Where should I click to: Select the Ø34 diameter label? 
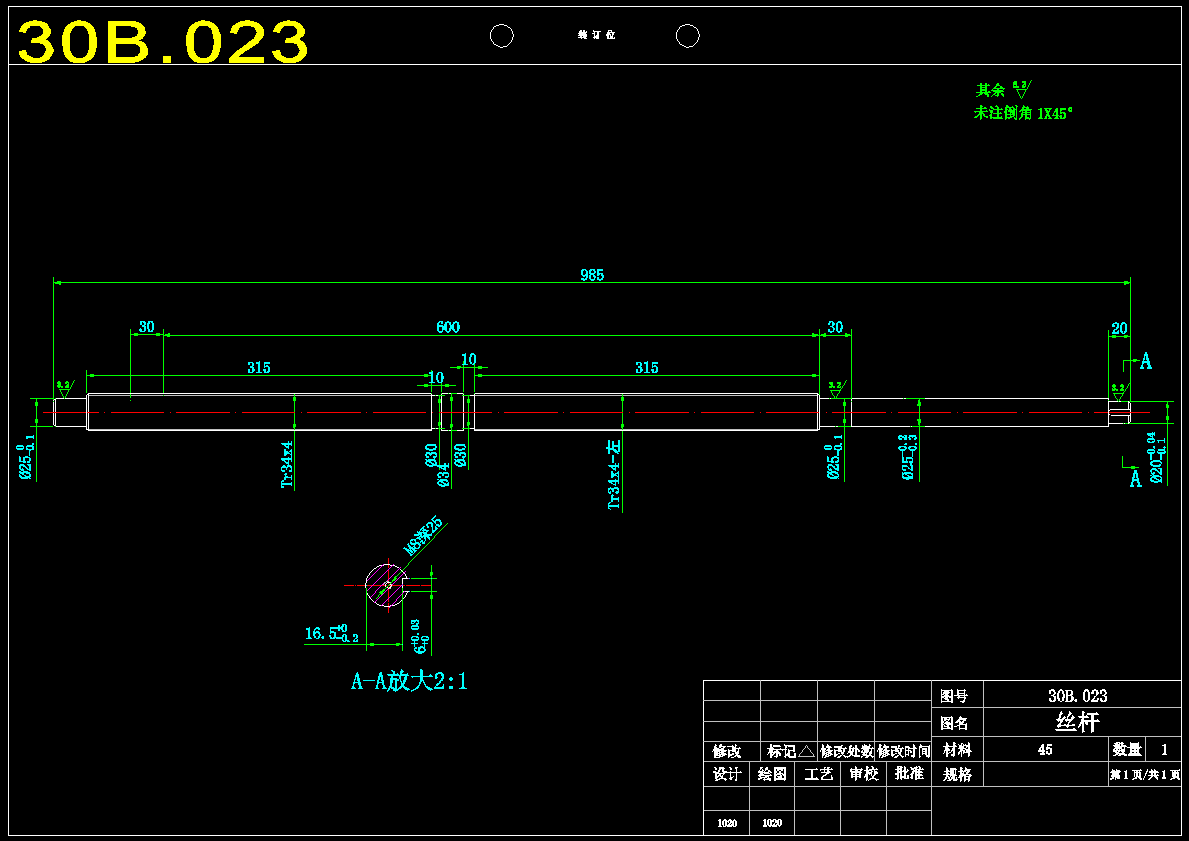click(444, 474)
